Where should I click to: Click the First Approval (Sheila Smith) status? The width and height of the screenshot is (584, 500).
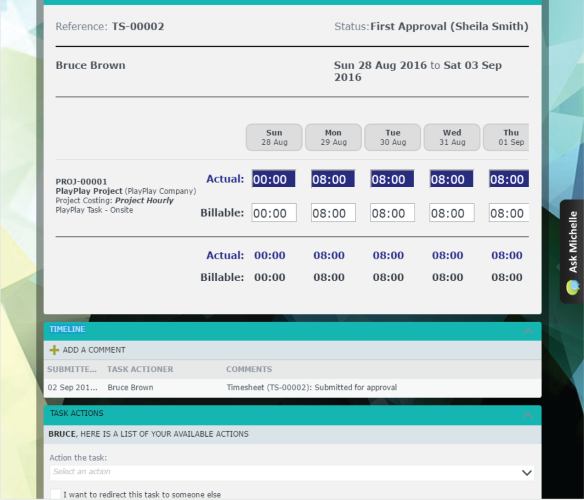tap(449, 26)
